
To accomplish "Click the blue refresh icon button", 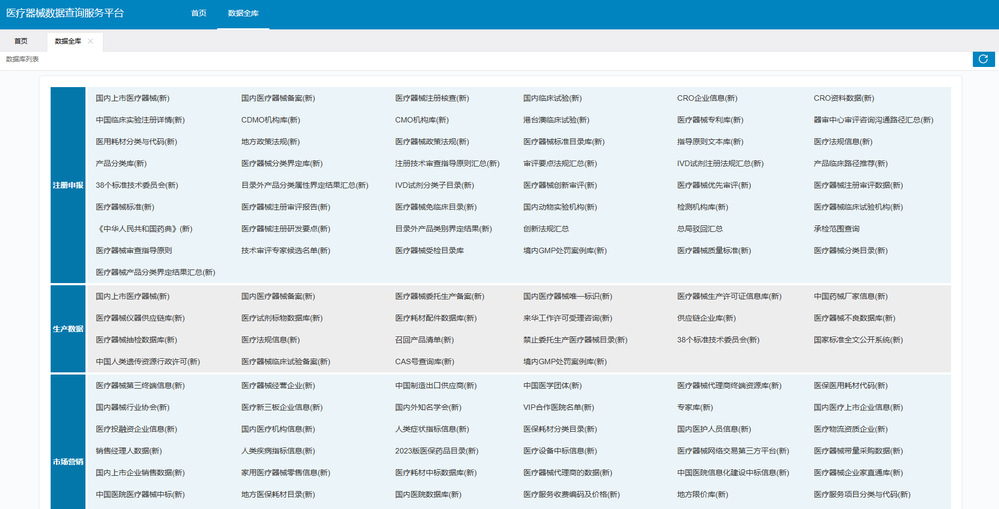I will coord(983,59).
